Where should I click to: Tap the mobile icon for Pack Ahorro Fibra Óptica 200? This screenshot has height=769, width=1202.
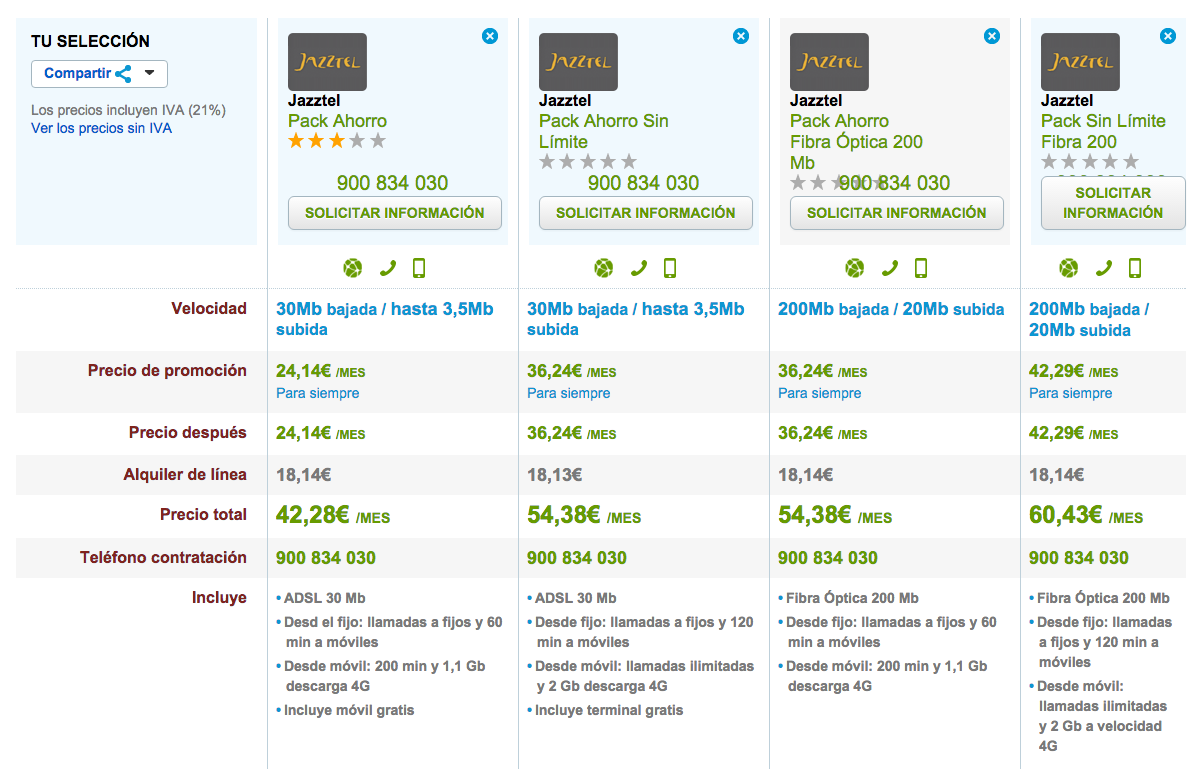(921, 268)
